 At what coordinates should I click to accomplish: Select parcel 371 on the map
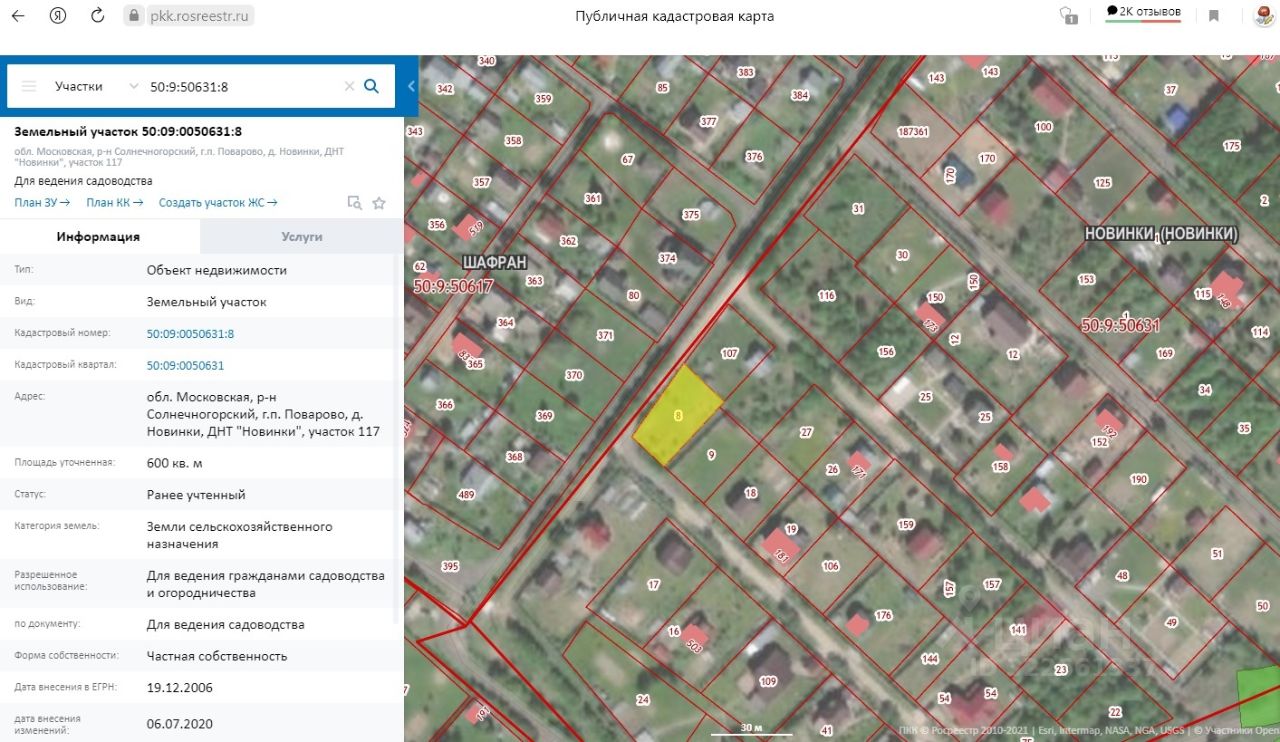click(604, 335)
